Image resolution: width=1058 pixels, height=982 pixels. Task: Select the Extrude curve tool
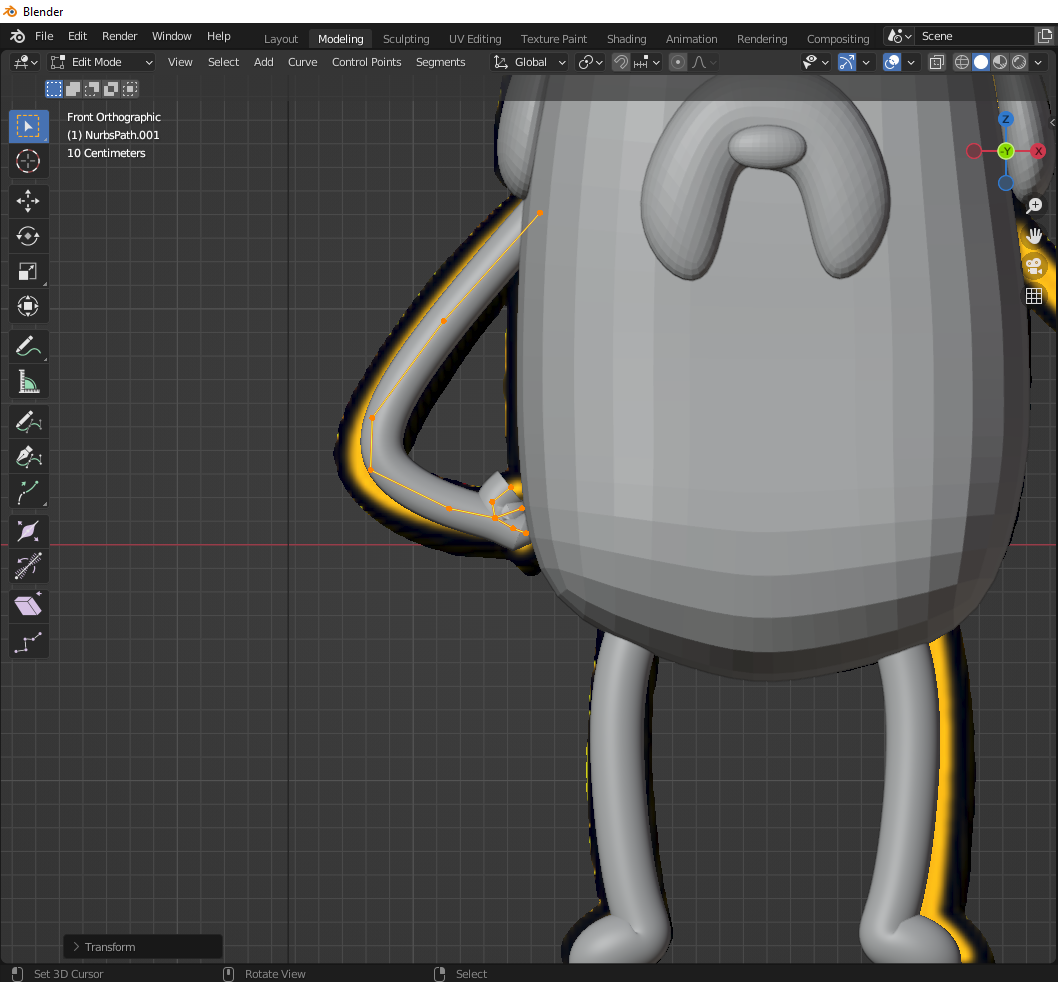tap(28, 492)
